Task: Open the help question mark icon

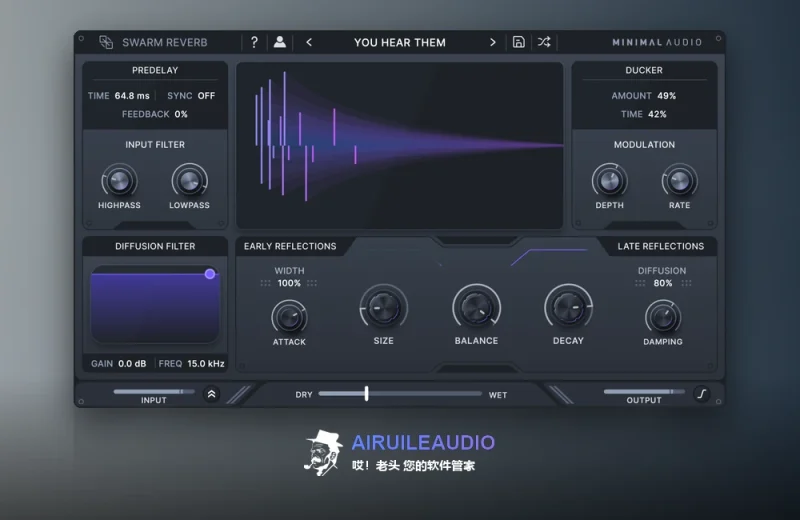Action: click(x=254, y=42)
